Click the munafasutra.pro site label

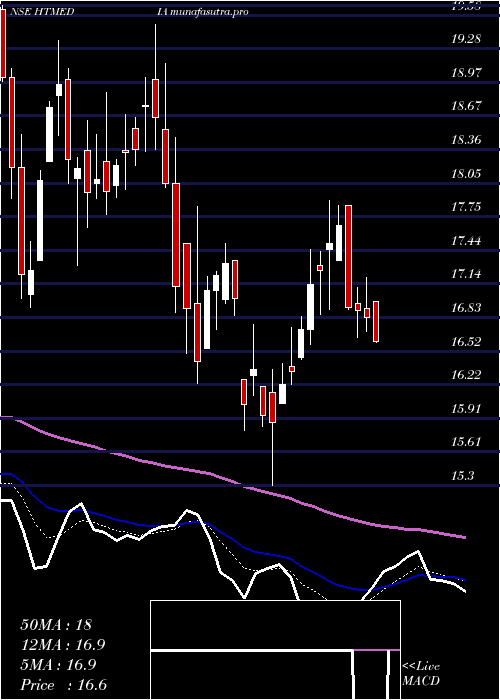[209, 12]
